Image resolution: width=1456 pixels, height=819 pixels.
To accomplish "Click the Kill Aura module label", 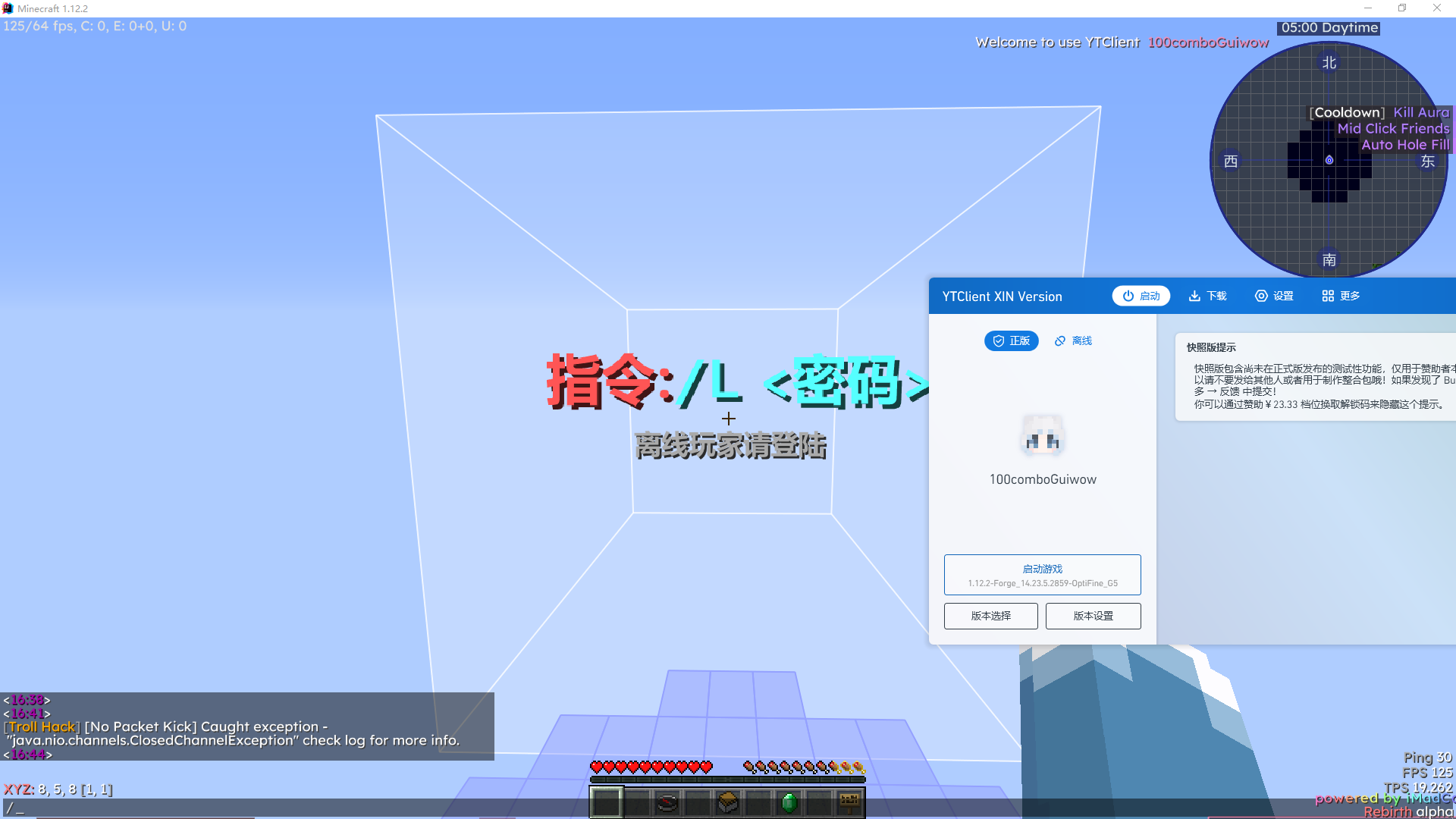I will coord(1421,112).
